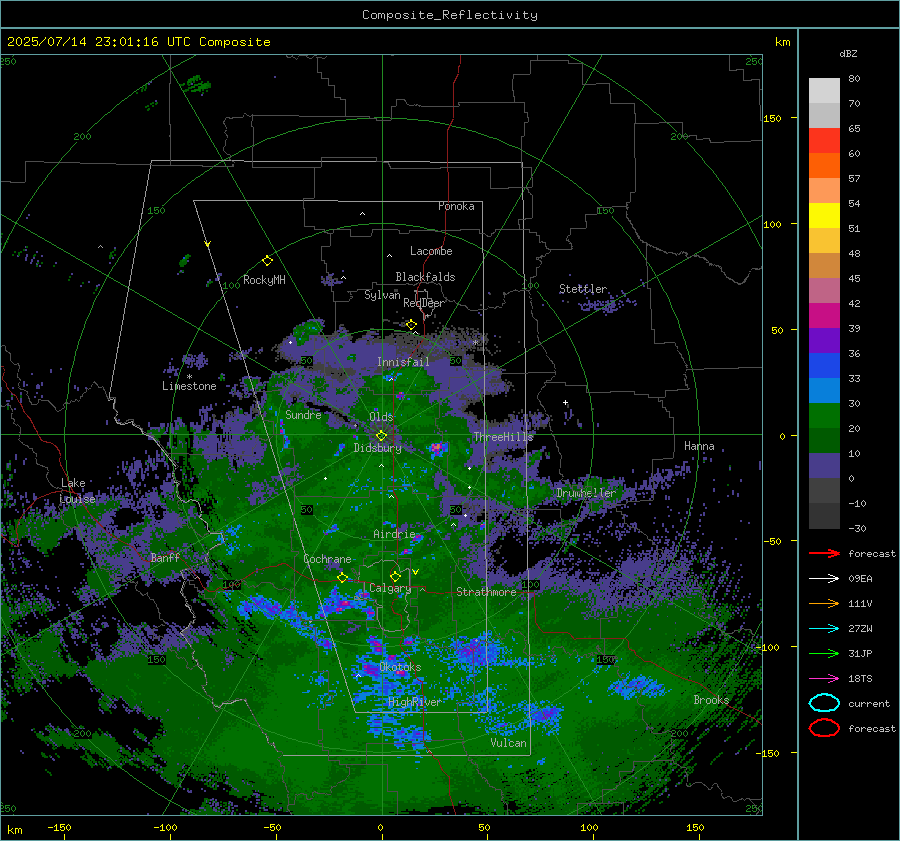Choose the green 31JP arrow icon

tap(824, 653)
